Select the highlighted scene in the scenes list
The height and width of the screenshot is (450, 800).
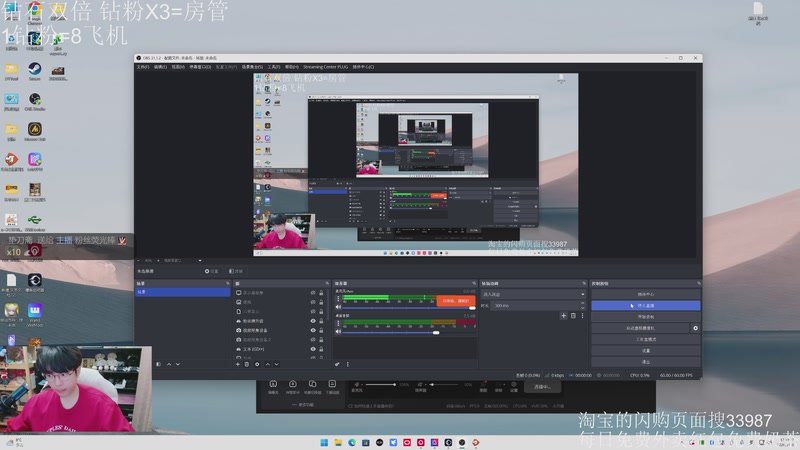182,292
